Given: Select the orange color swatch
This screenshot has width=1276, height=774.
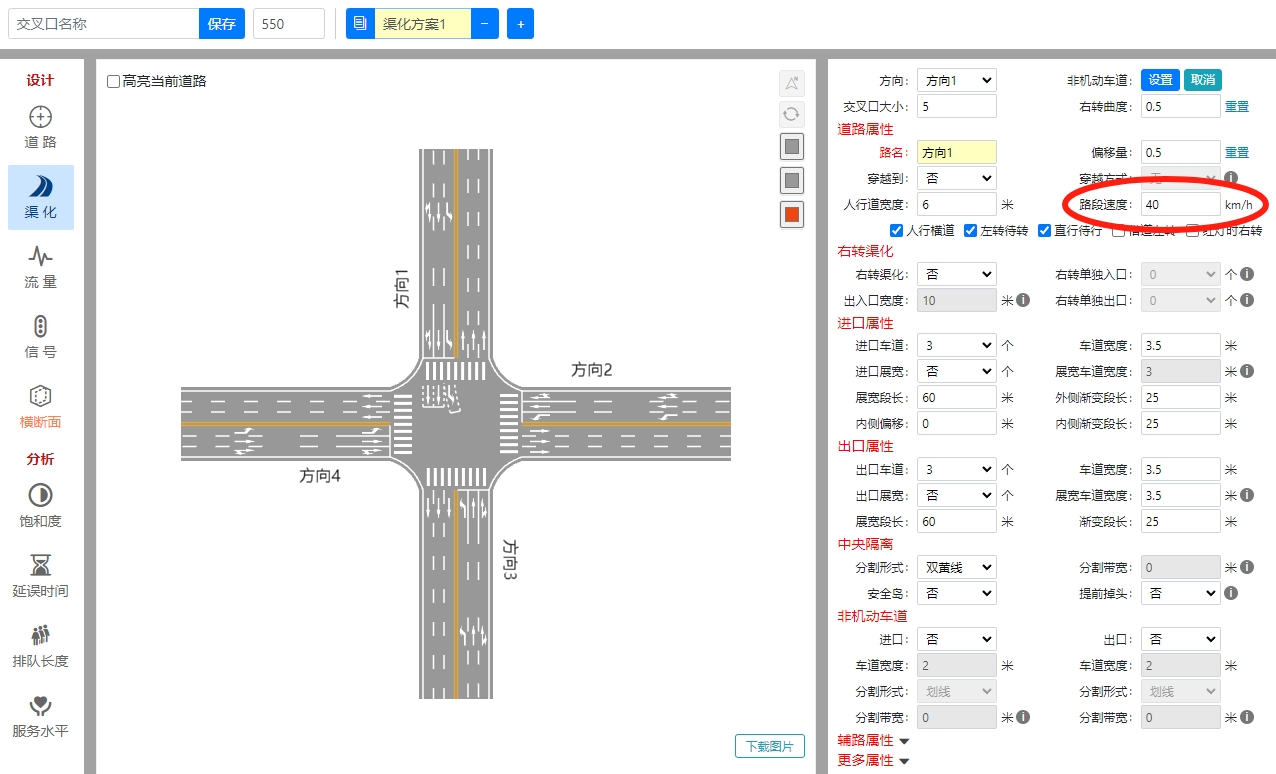Looking at the screenshot, I should click(x=792, y=214).
